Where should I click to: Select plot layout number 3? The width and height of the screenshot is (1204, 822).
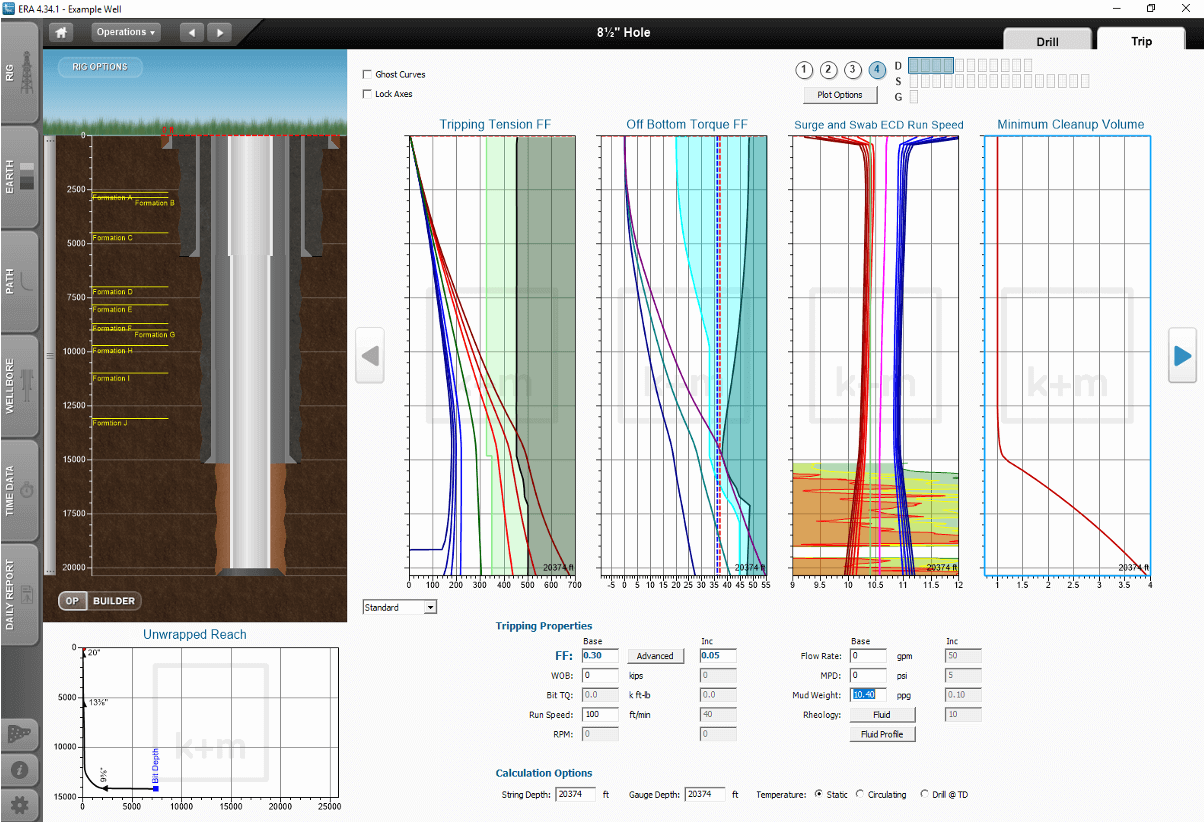pyautogui.click(x=853, y=70)
